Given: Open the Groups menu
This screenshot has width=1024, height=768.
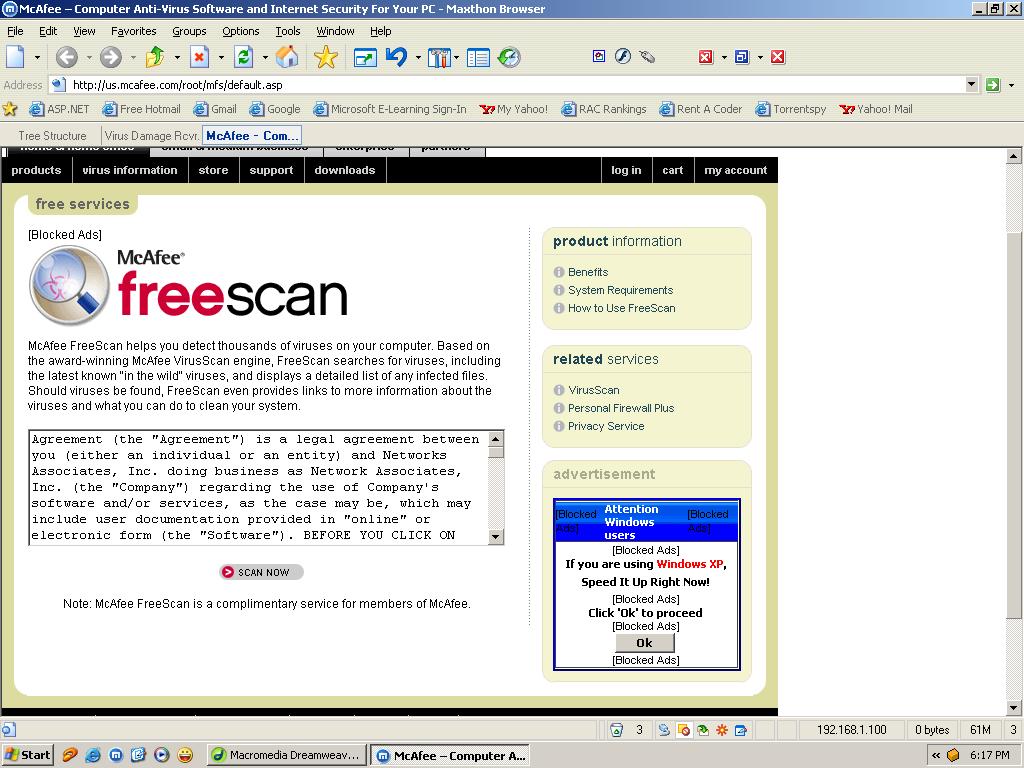Looking at the screenshot, I should [189, 31].
